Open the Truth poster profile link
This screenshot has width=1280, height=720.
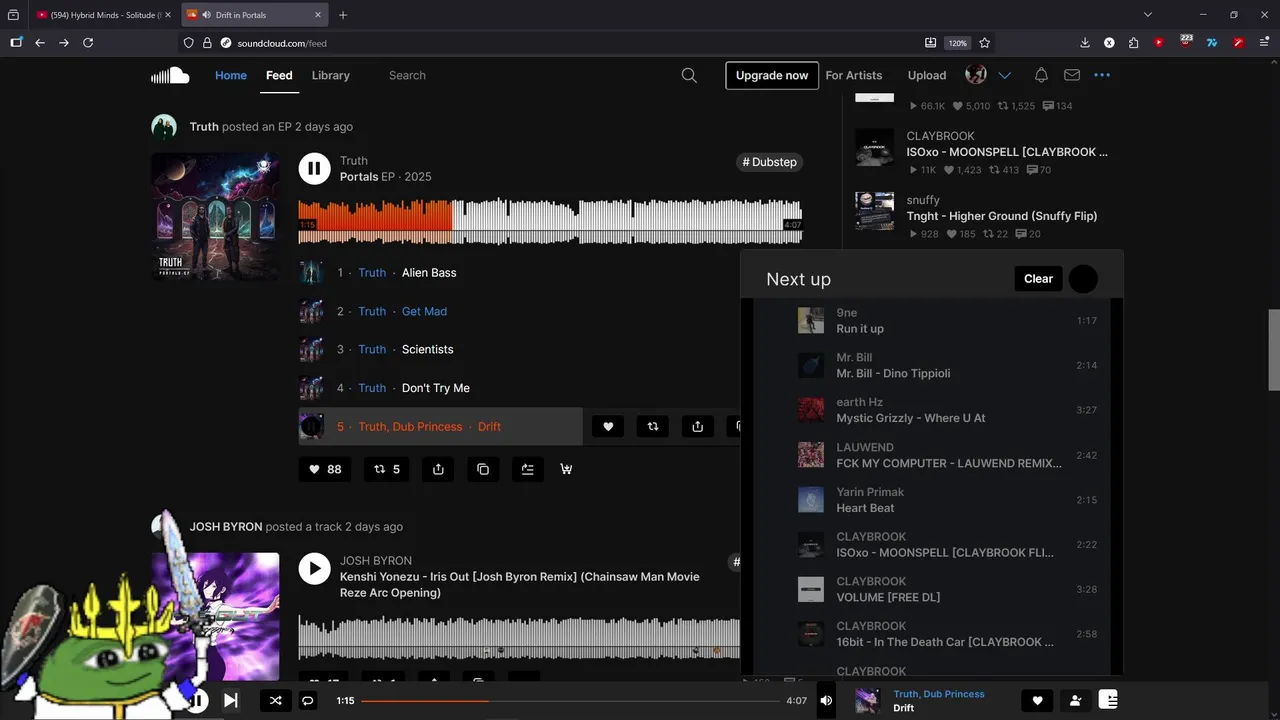point(204,127)
